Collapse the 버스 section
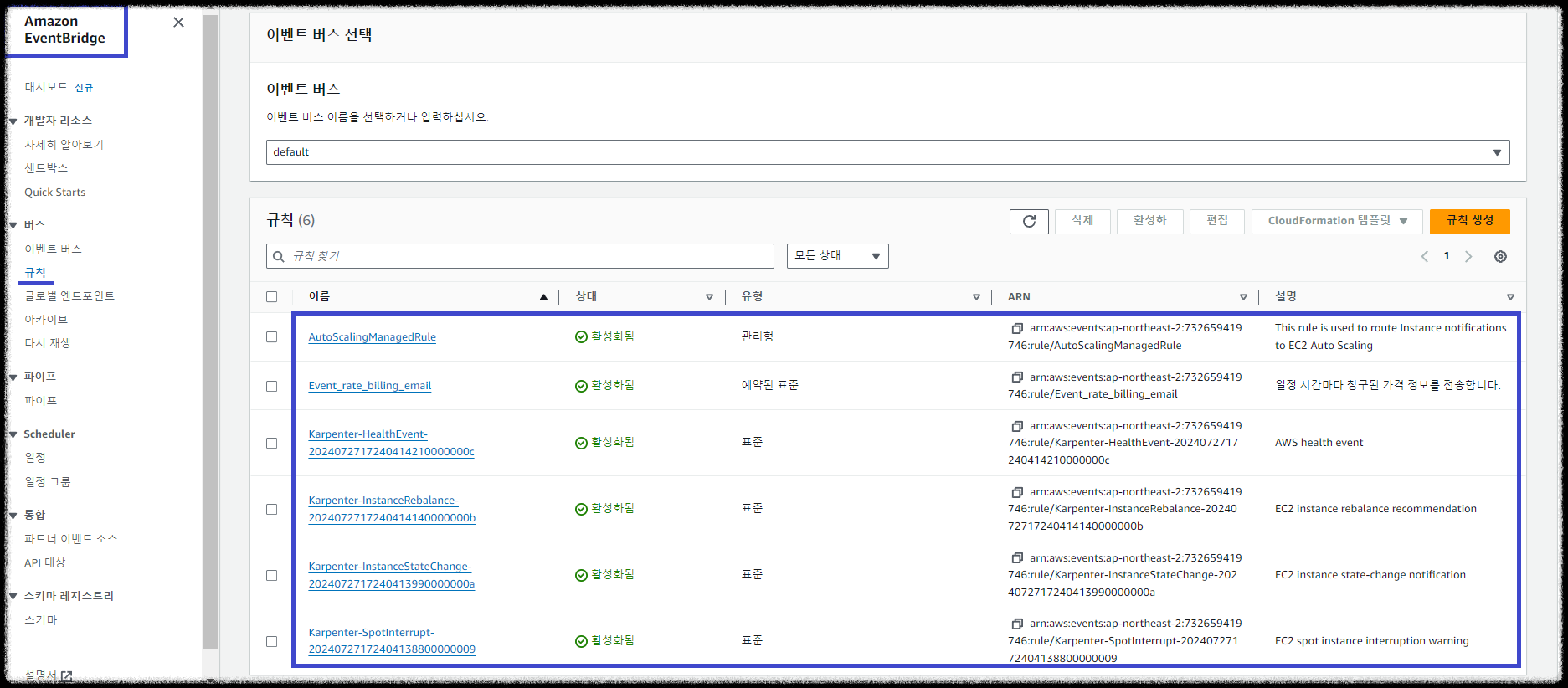 pos(13,226)
